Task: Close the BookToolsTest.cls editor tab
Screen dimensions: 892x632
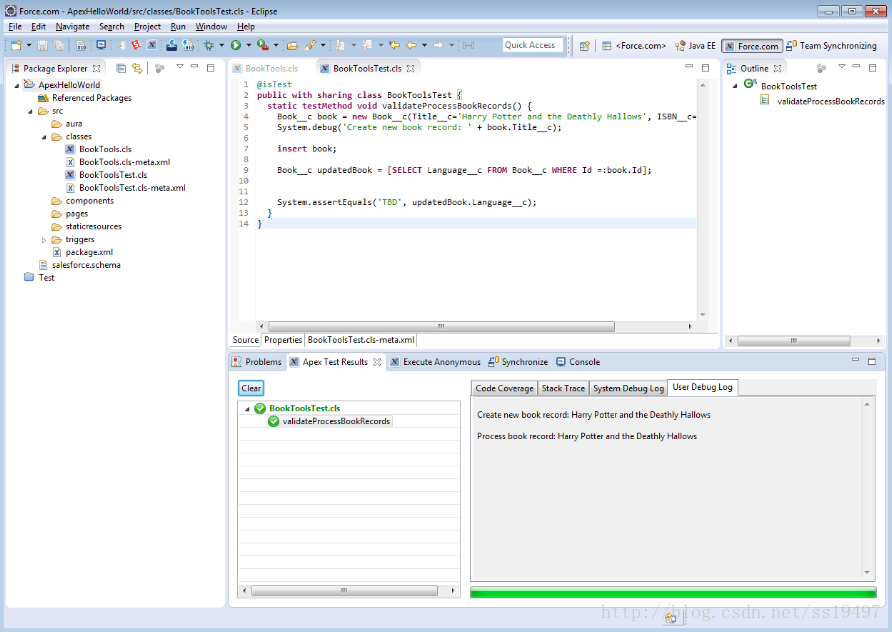Action: (x=411, y=68)
